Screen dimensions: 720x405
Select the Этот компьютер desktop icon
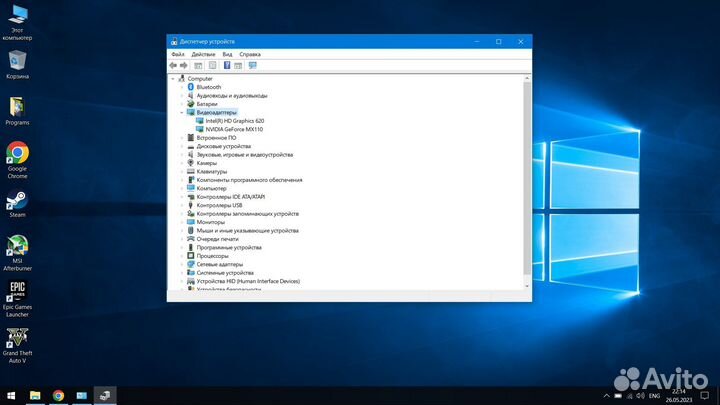click(17, 23)
